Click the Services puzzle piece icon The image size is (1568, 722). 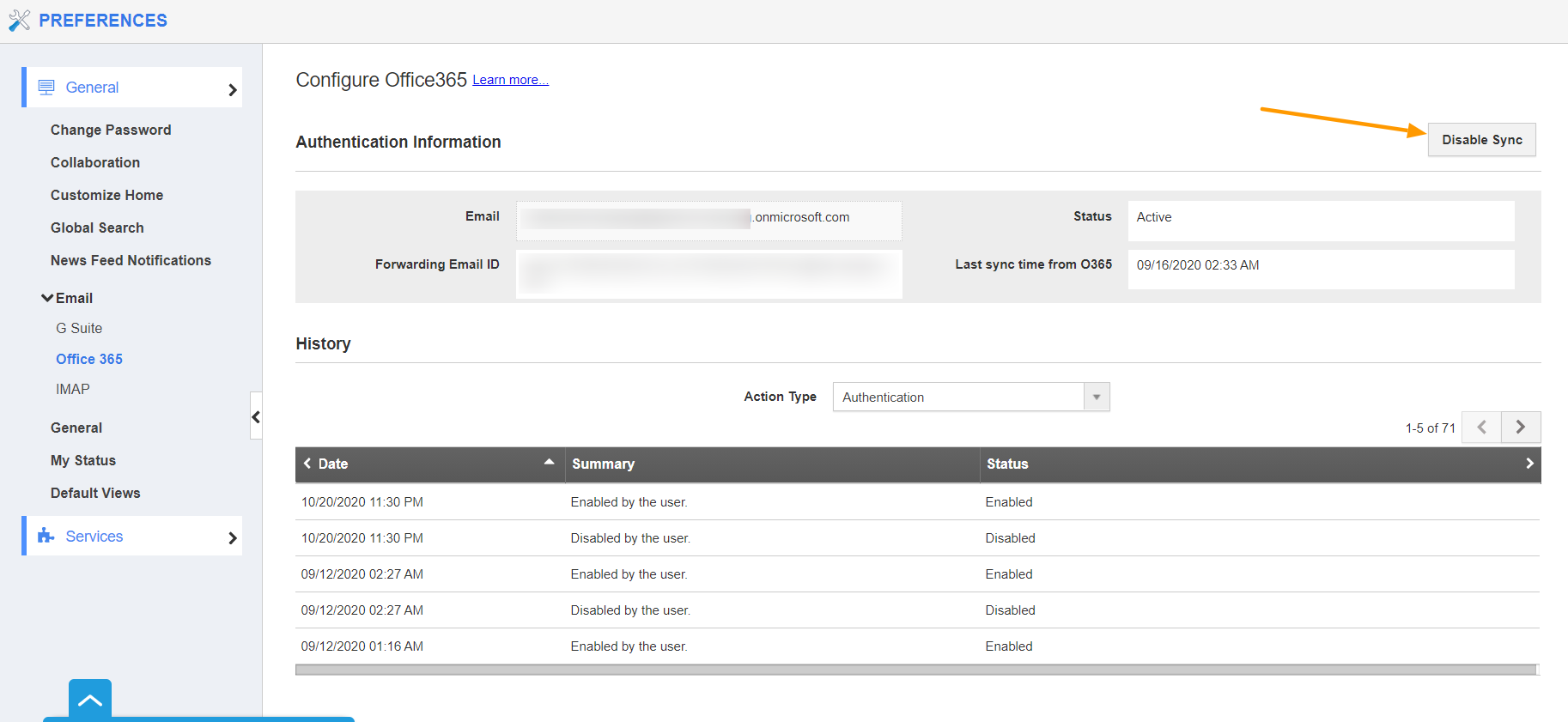pyautogui.click(x=46, y=537)
